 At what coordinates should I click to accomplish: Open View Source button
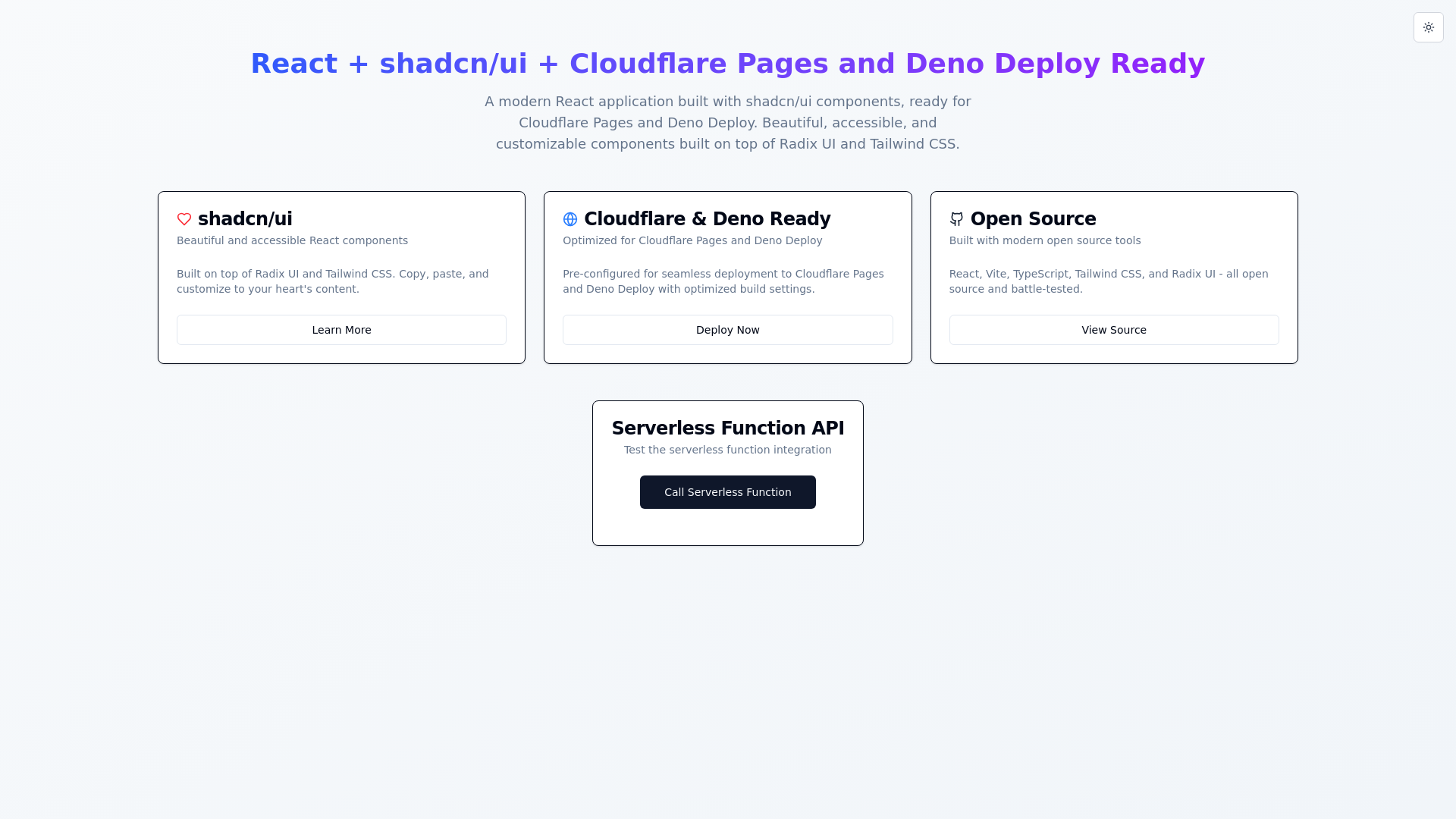pyautogui.click(x=1113, y=330)
